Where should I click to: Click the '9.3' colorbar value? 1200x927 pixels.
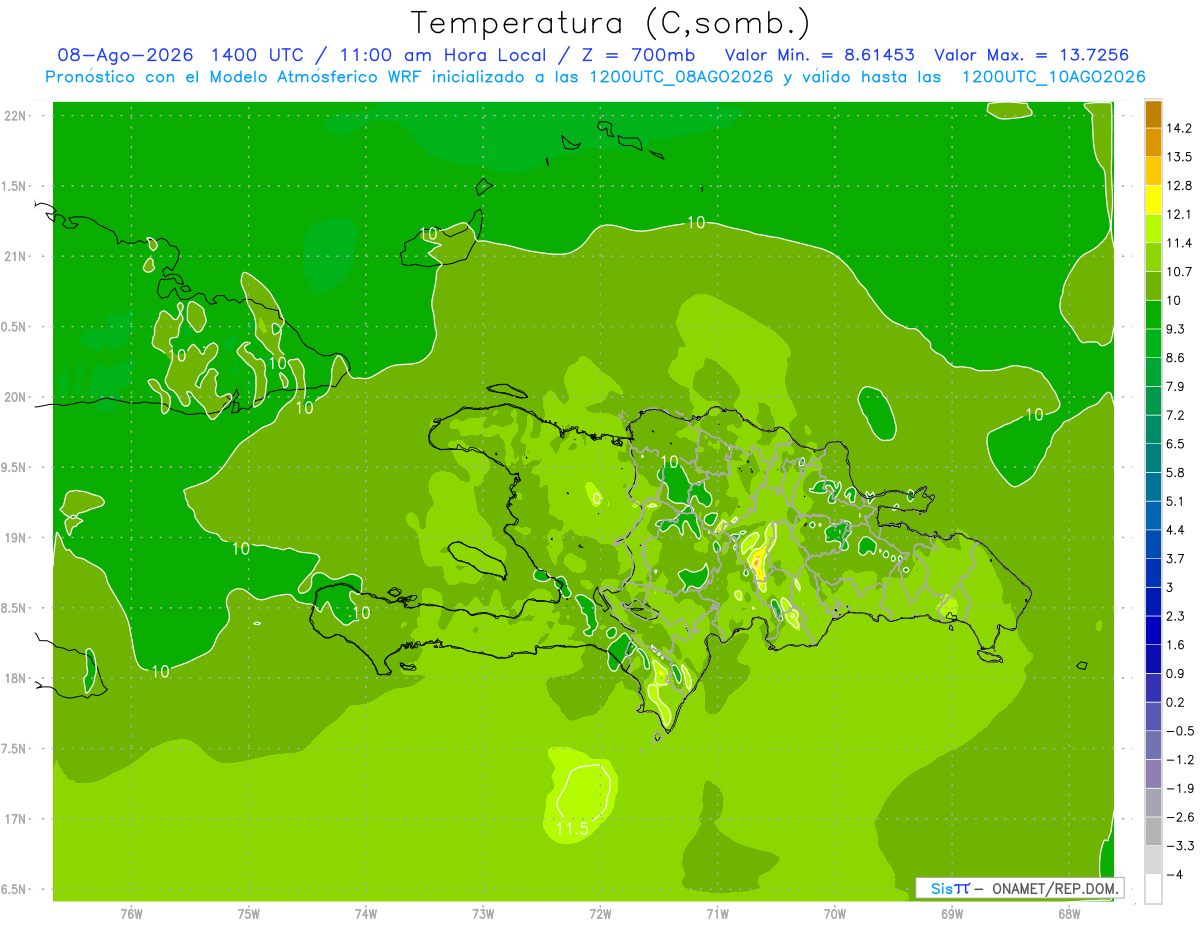(1176, 329)
